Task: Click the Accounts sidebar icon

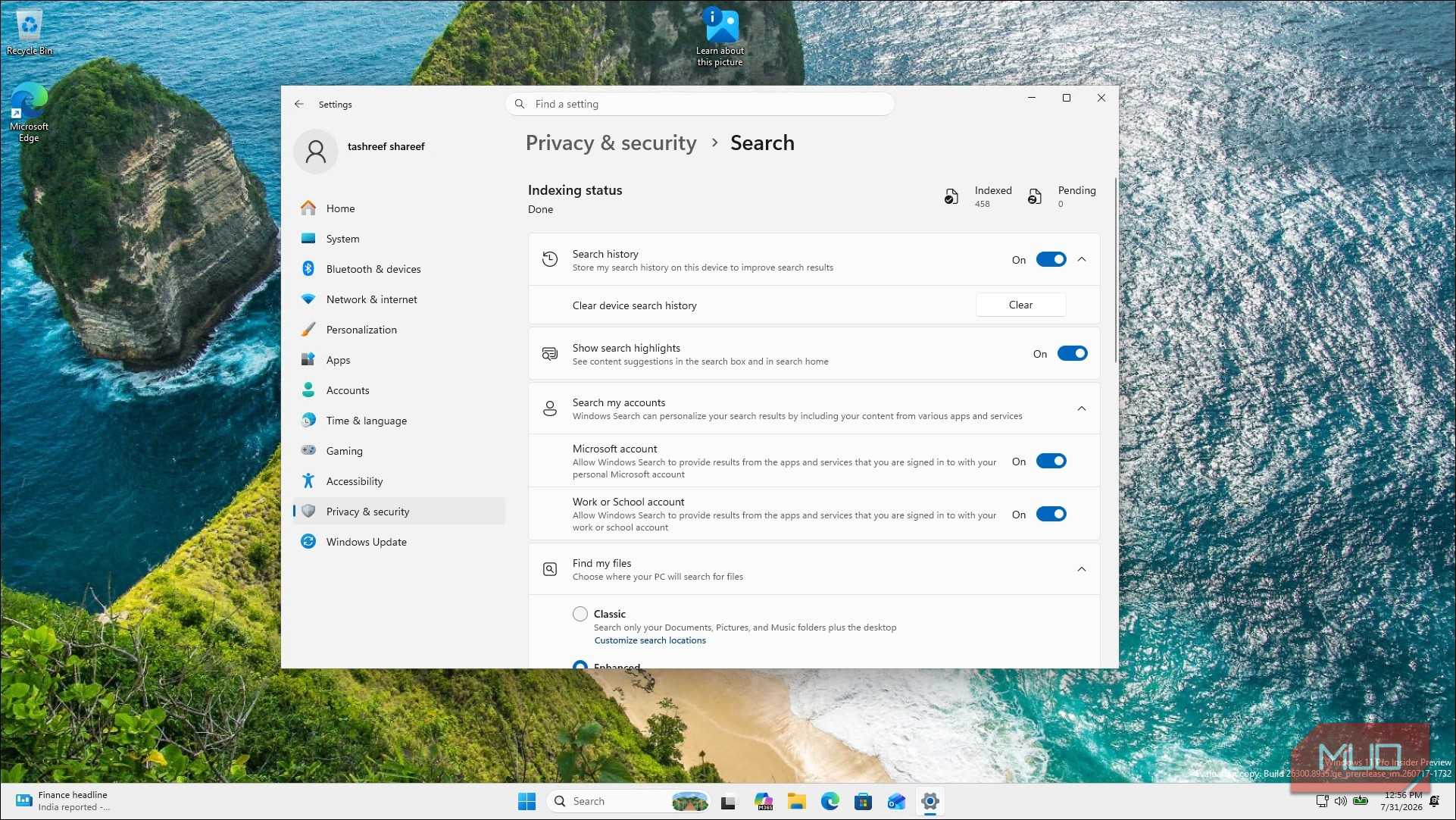Action: [x=308, y=390]
